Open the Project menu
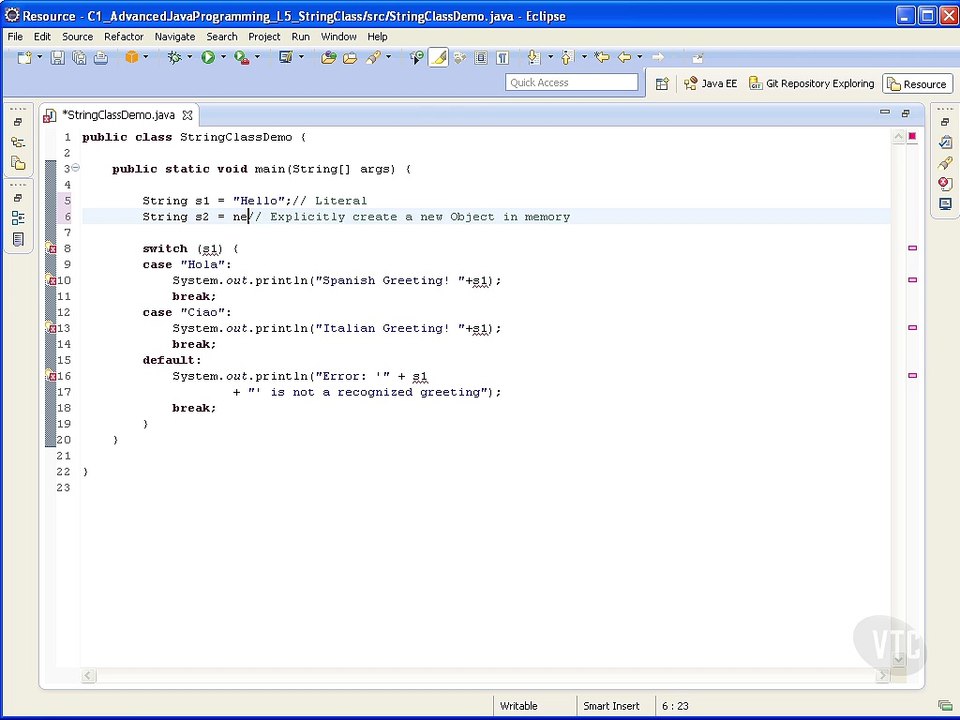Screen dimensions: 960x720 (264, 37)
